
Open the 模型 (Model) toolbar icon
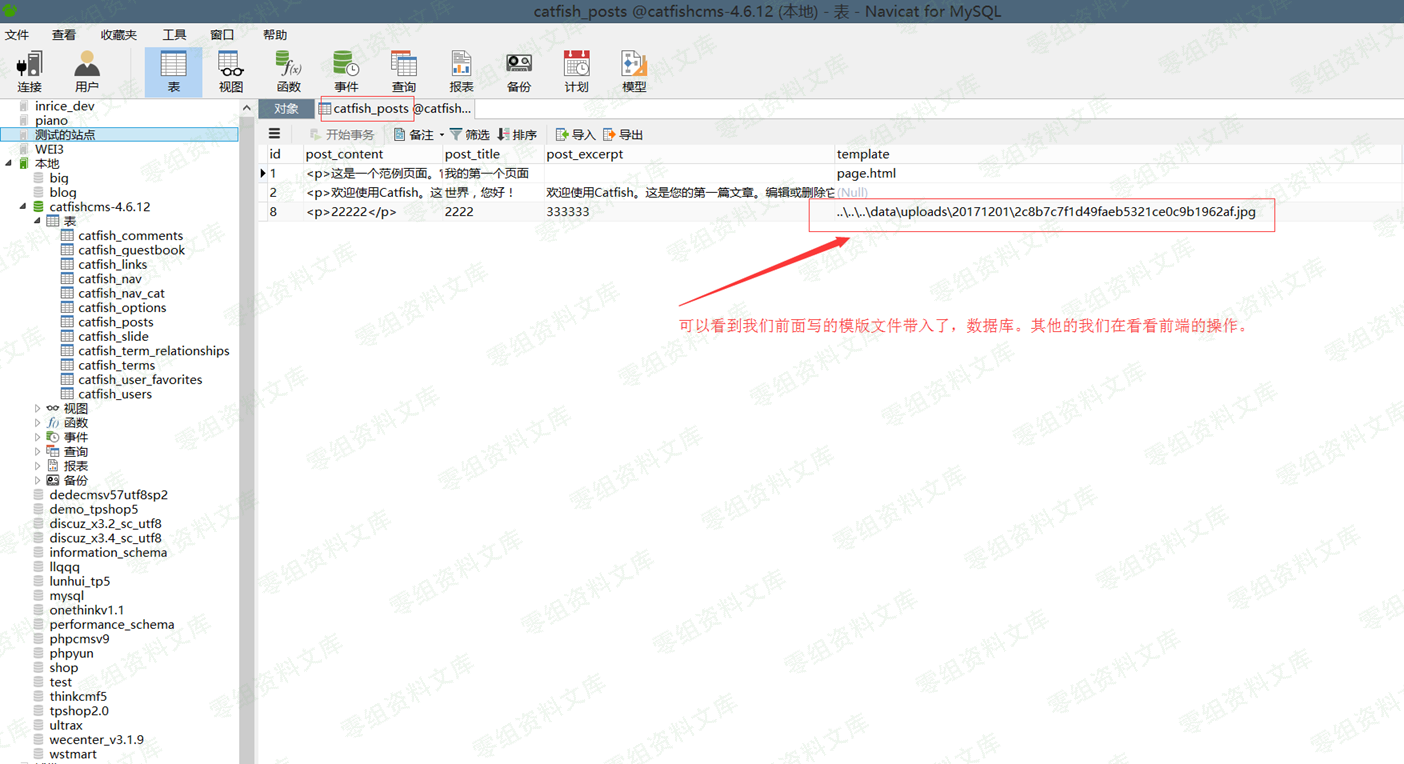pos(634,72)
